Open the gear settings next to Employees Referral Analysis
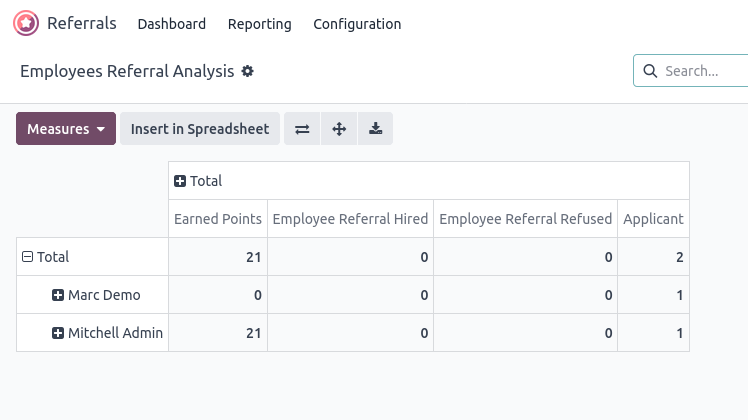 click(x=247, y=71)
